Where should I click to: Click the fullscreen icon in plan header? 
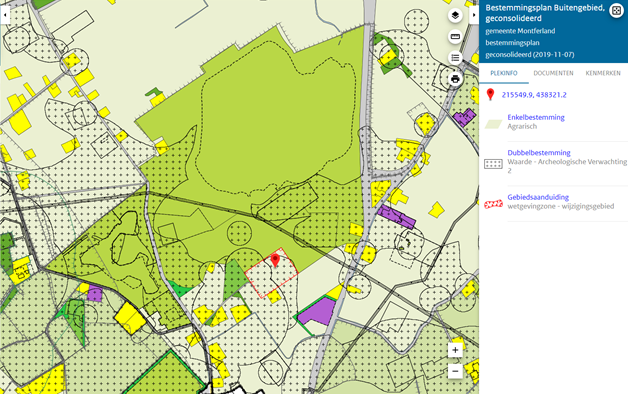pyautogui.click(x=616, y=11)
